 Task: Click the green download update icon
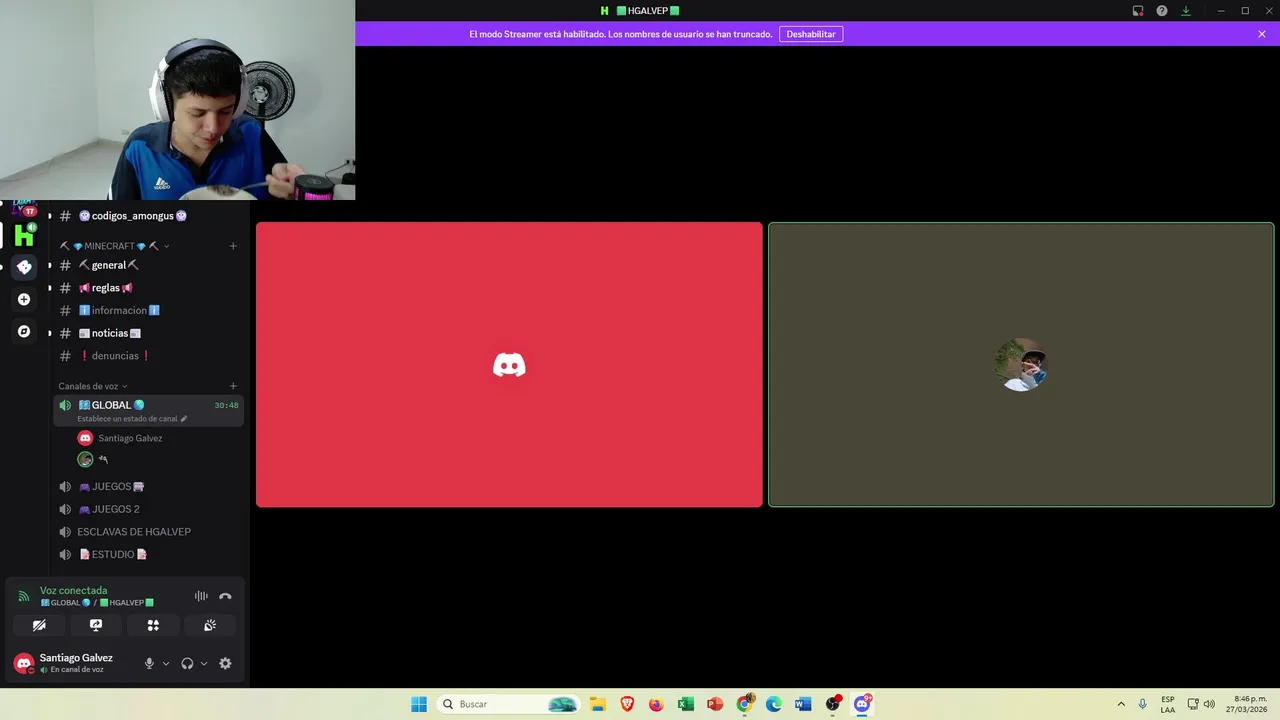1186,11
